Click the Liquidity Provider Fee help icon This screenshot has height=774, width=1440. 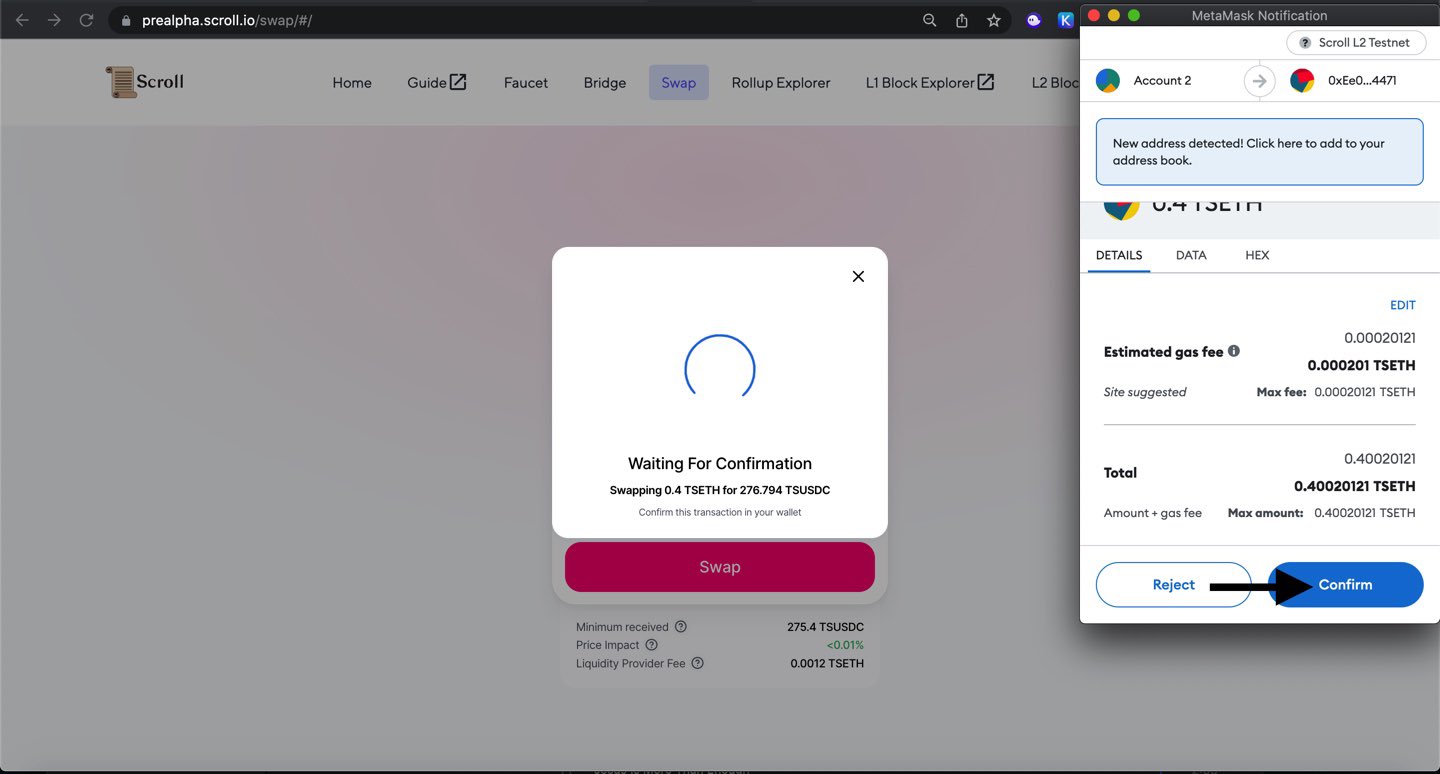[x=698, y=663]
